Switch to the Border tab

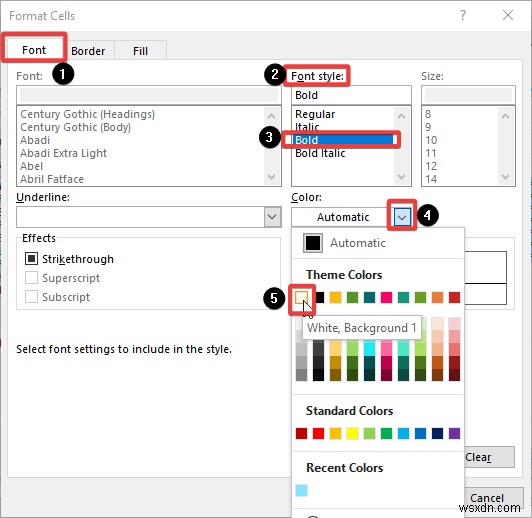(x=88, y=51)
